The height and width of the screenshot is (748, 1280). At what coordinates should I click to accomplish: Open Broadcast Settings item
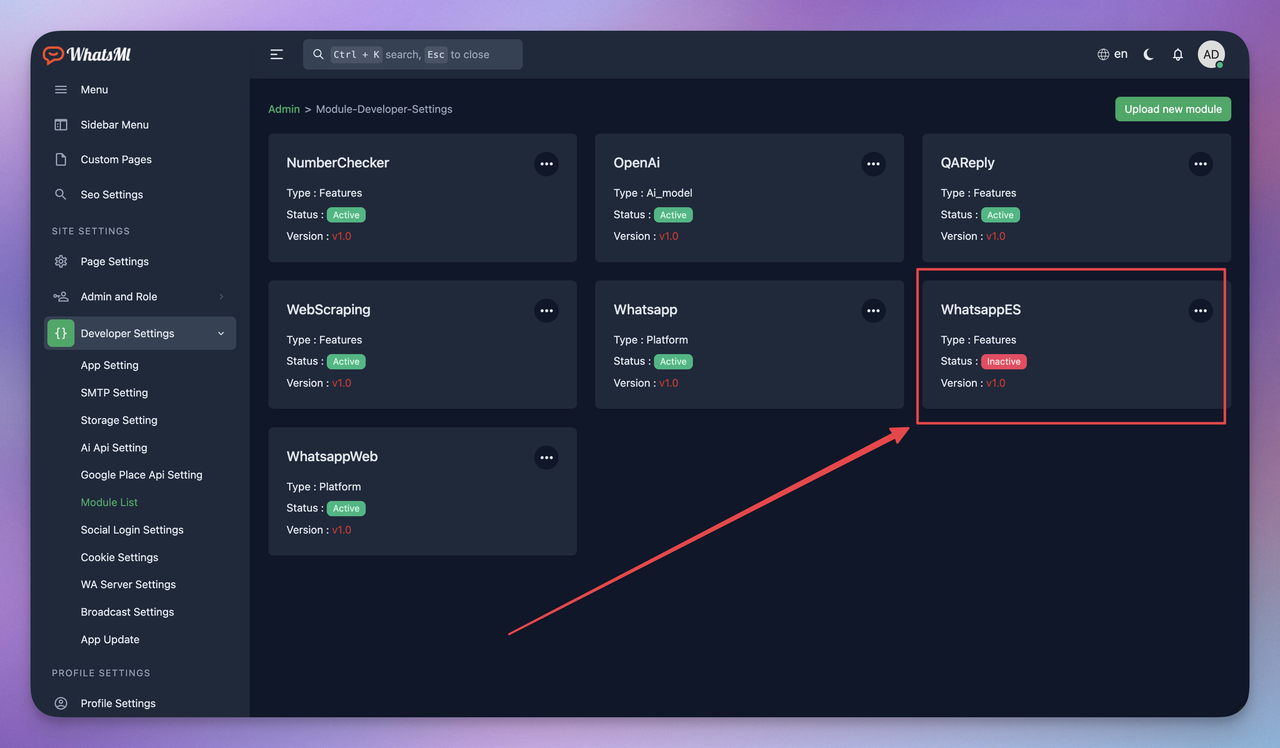point(127,612)
